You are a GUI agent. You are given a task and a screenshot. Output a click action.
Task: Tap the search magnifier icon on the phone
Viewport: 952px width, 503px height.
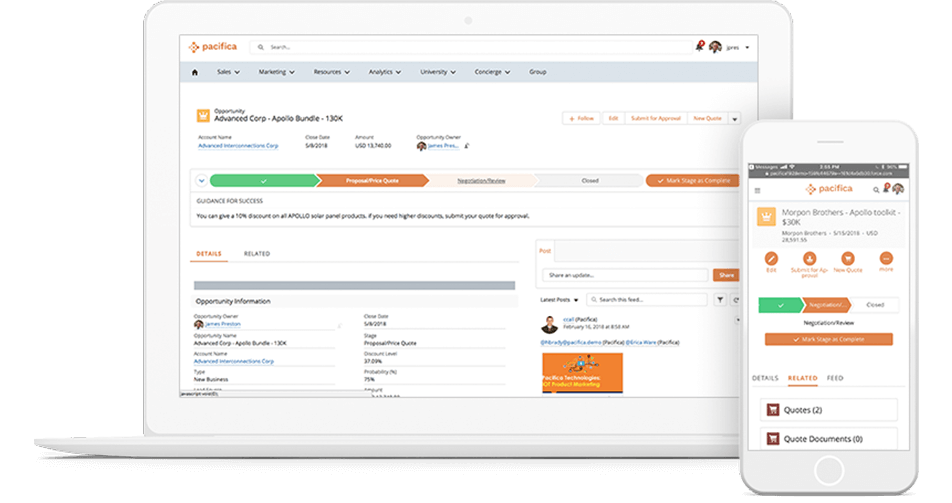tap(876, 189)
